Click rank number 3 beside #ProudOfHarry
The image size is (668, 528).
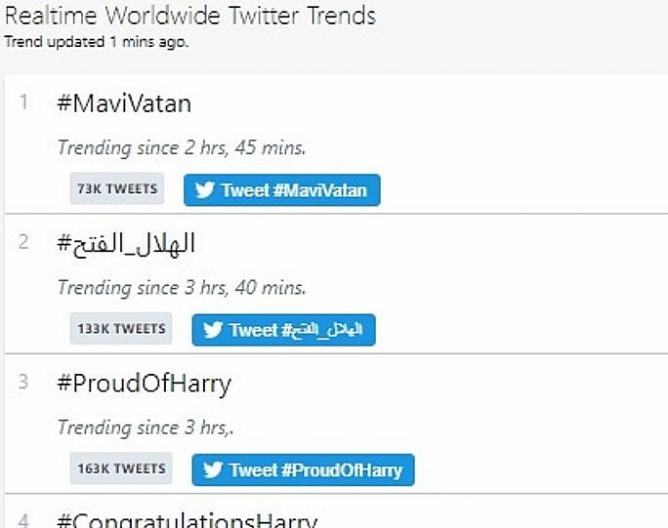23,382
